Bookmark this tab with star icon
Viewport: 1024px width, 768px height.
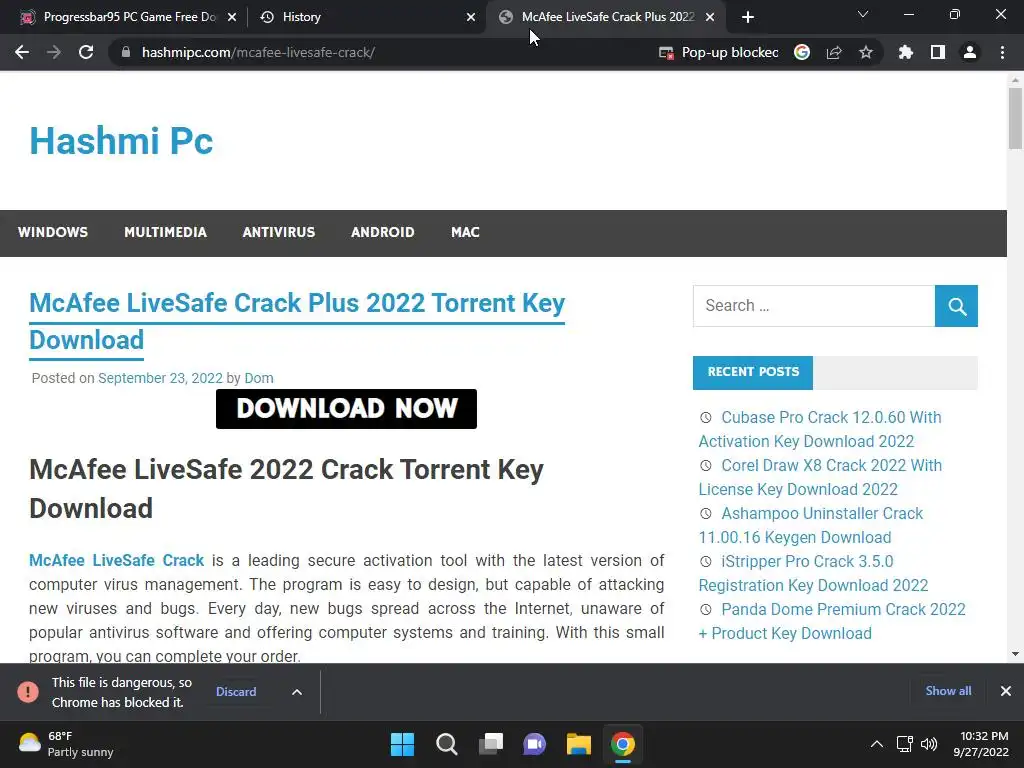click(x=866, y=52)
